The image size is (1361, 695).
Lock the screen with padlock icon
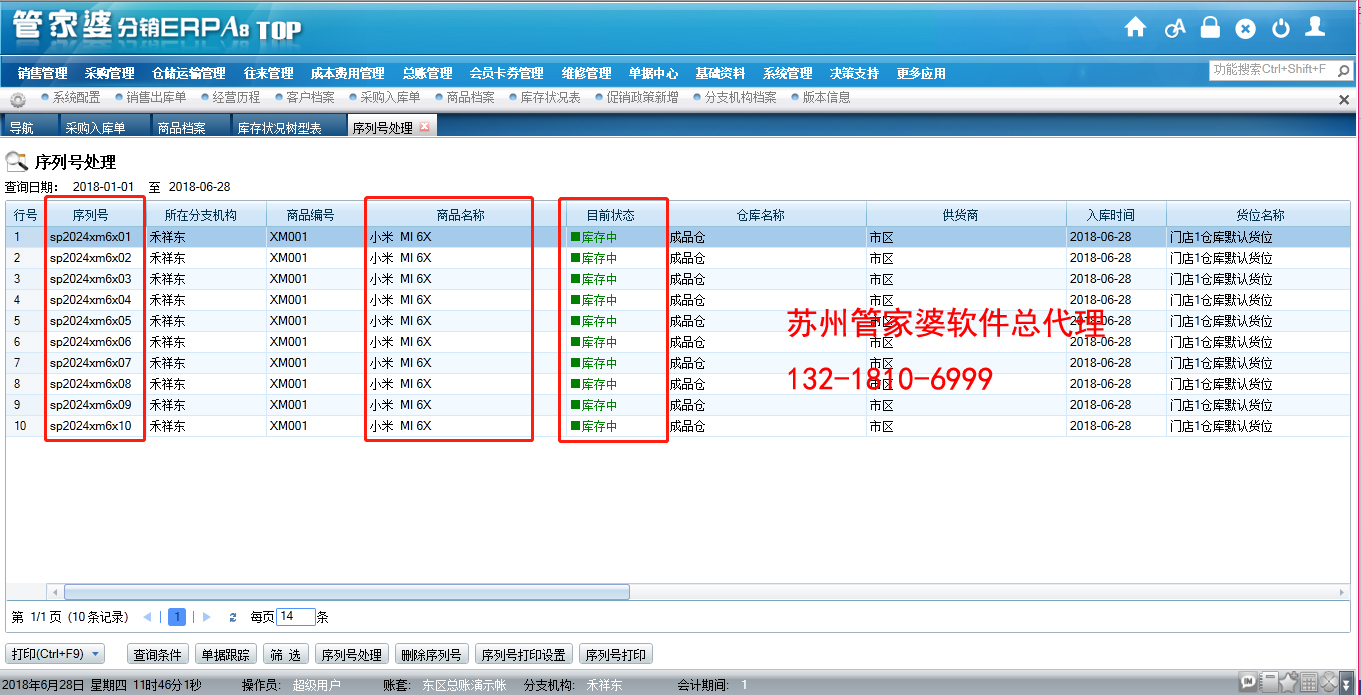pyautogui.click(x=1210, y=27)
